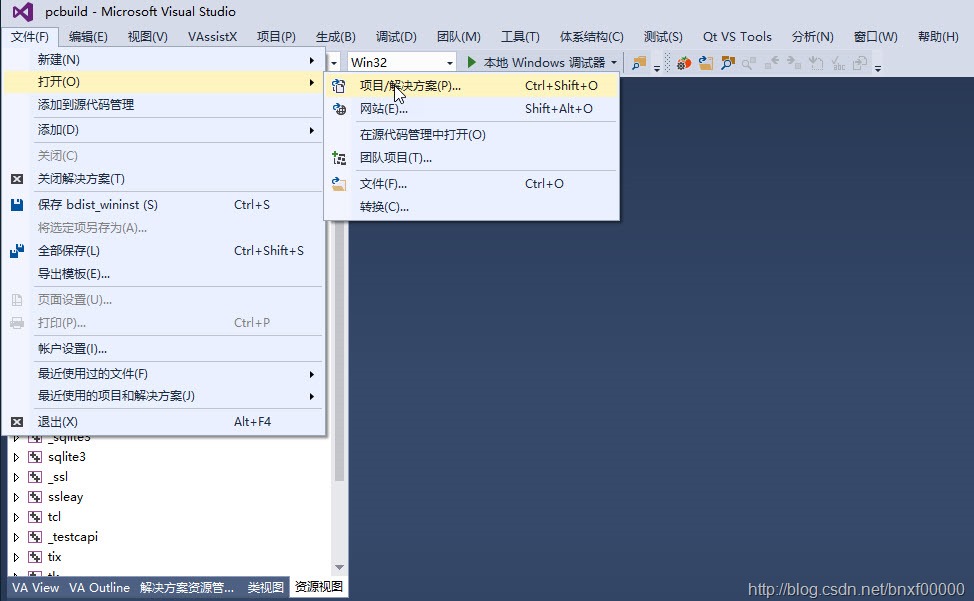Click the 本地 Windows 调试器 button
Viewport: 974px width, 601px height.
pos(544,63)
